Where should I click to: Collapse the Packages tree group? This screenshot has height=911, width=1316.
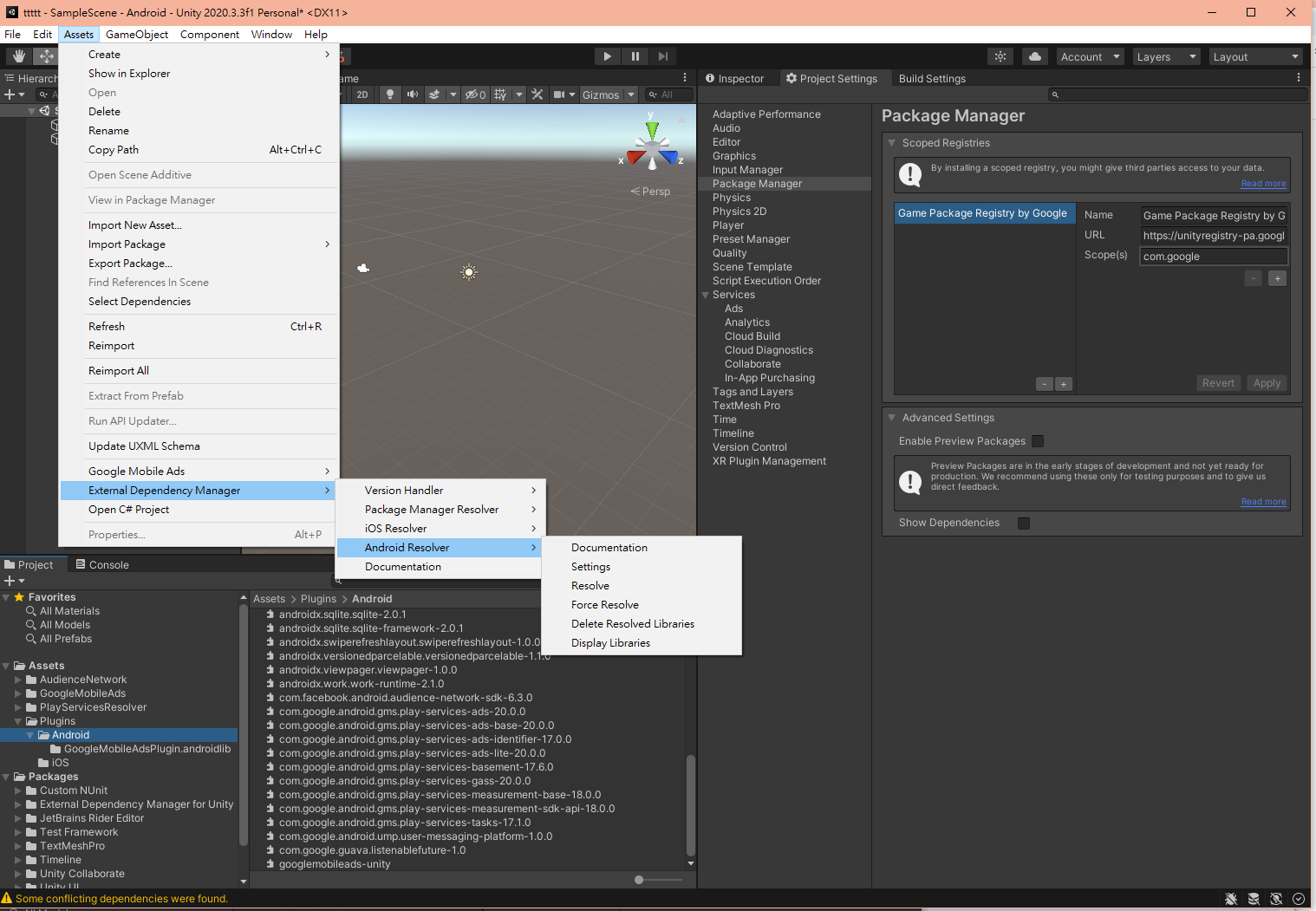(x=6, y=777)
